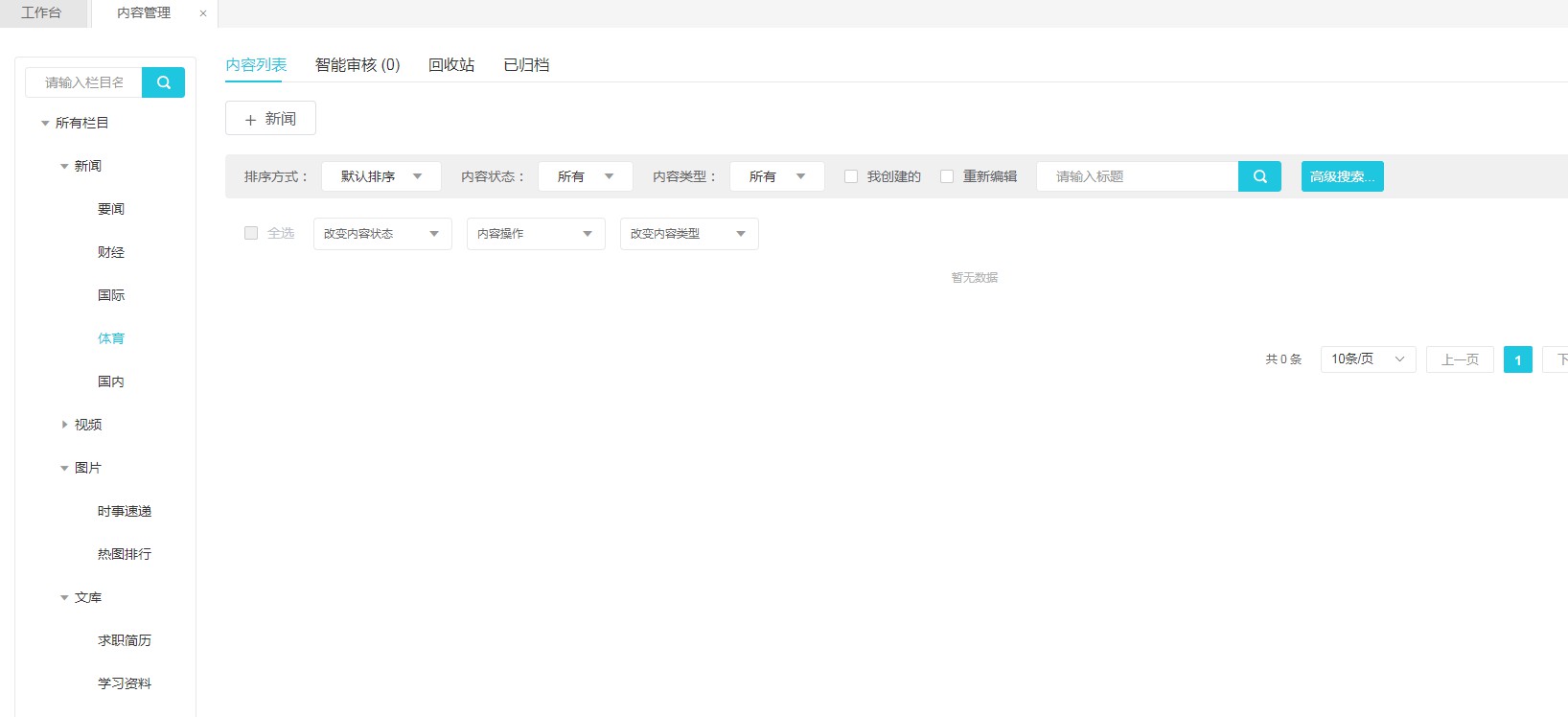
Task: Open the 默认排序 sort dropdown
Action: [x=380, y=176]
